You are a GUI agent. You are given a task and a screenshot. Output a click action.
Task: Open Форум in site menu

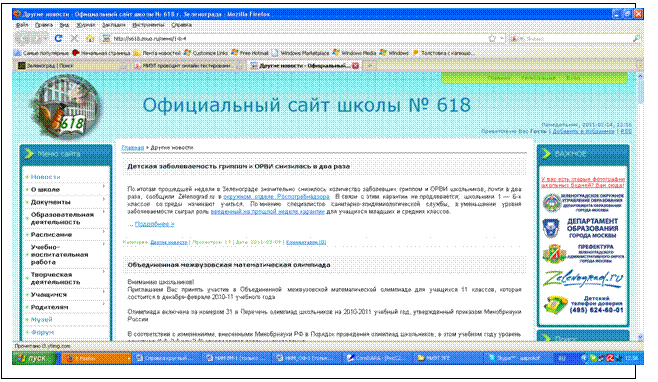pyautogui.click(x=42, y=332)
